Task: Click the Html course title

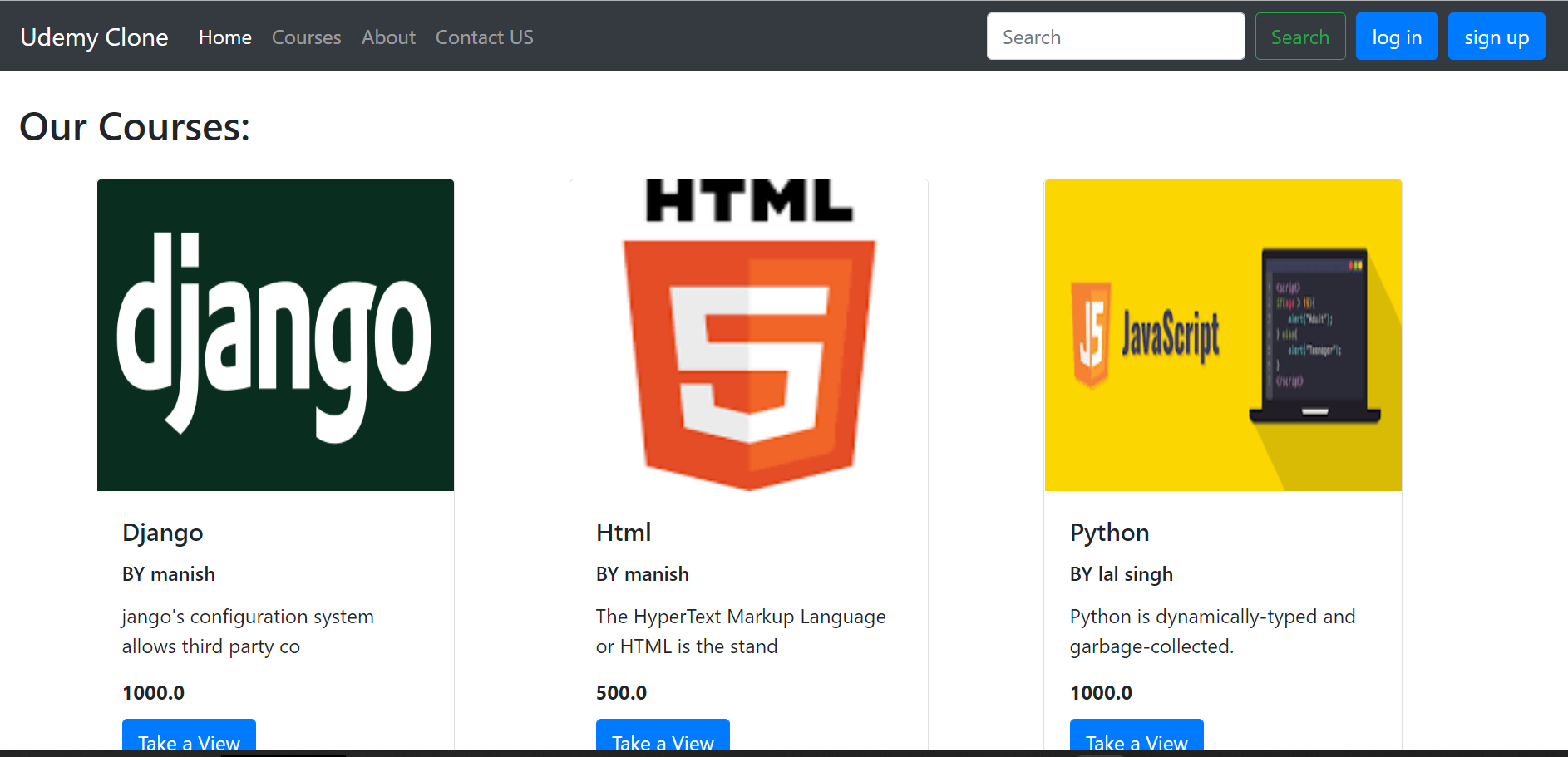Action: 624,533
